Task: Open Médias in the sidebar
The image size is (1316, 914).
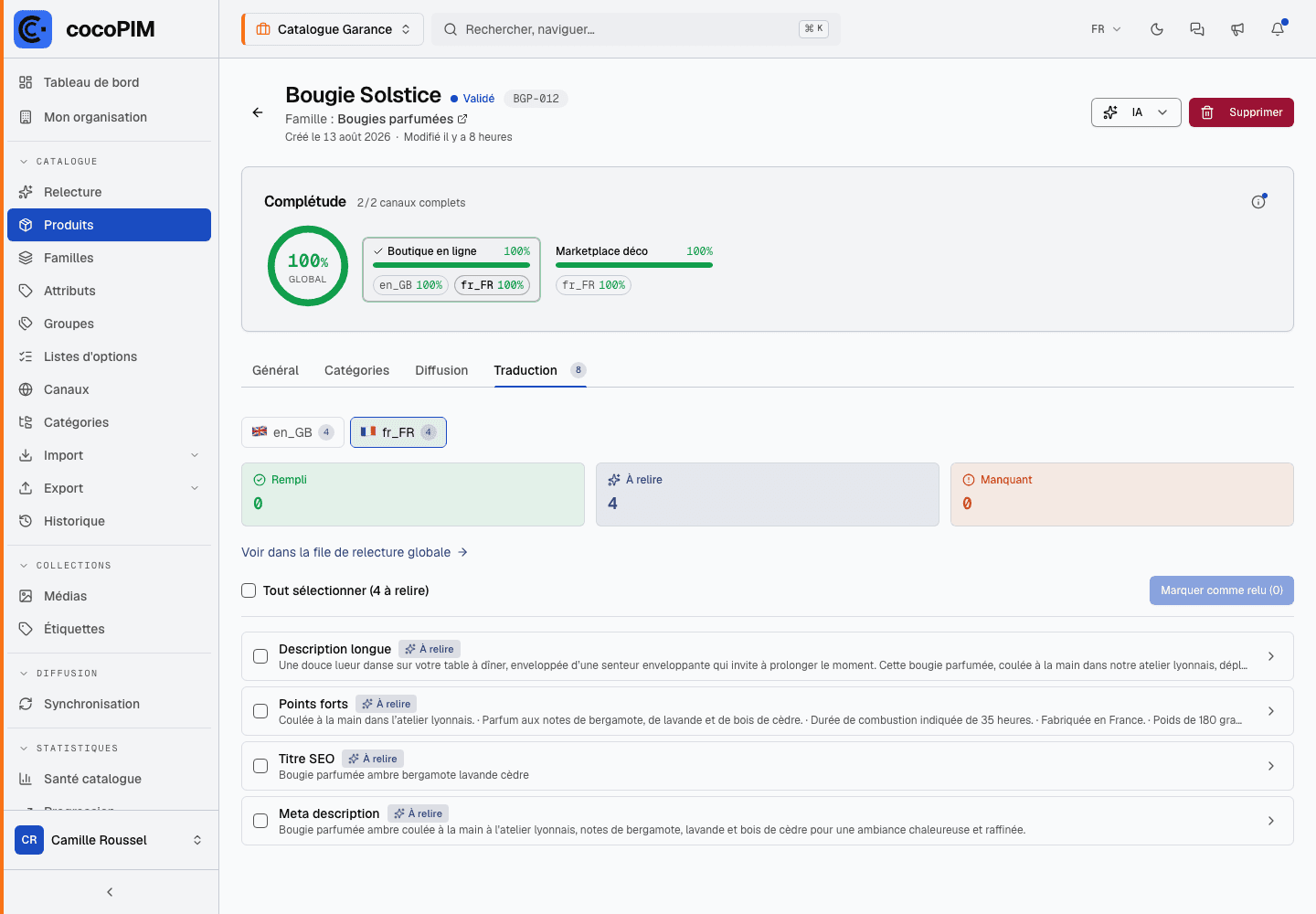Action: 109,596
